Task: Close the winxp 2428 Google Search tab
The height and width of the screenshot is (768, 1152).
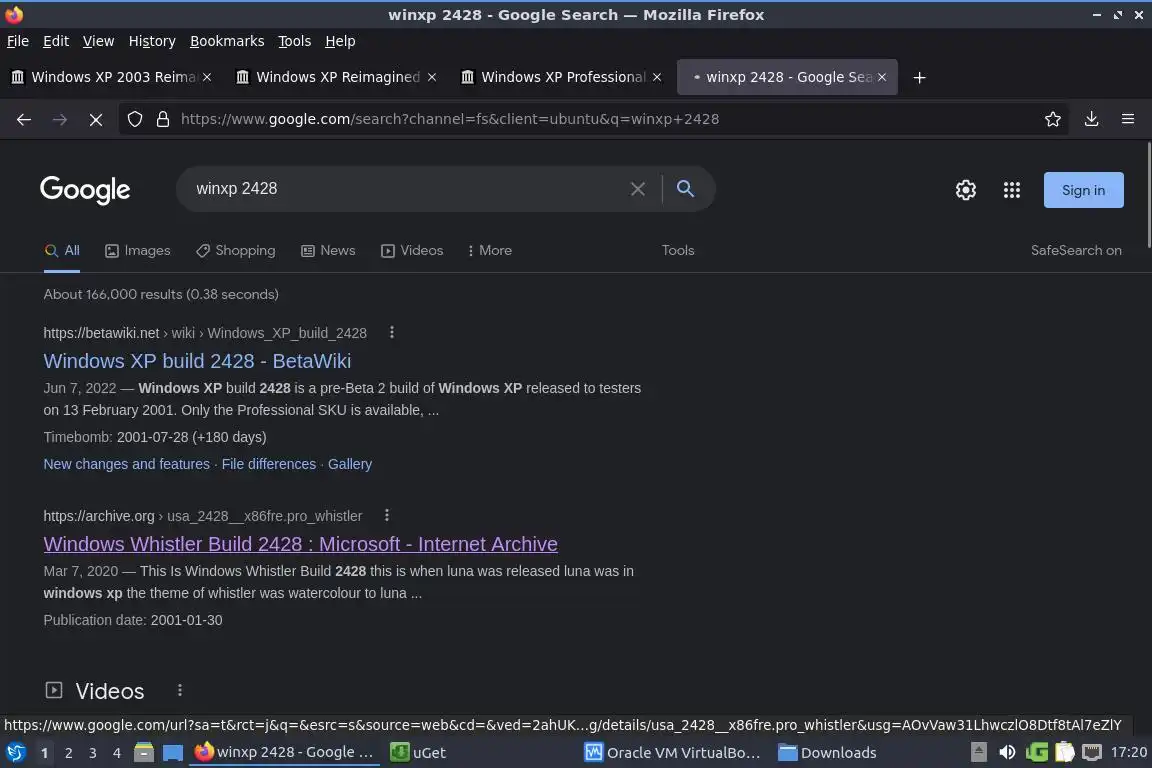Action: [x=882, y=77]
